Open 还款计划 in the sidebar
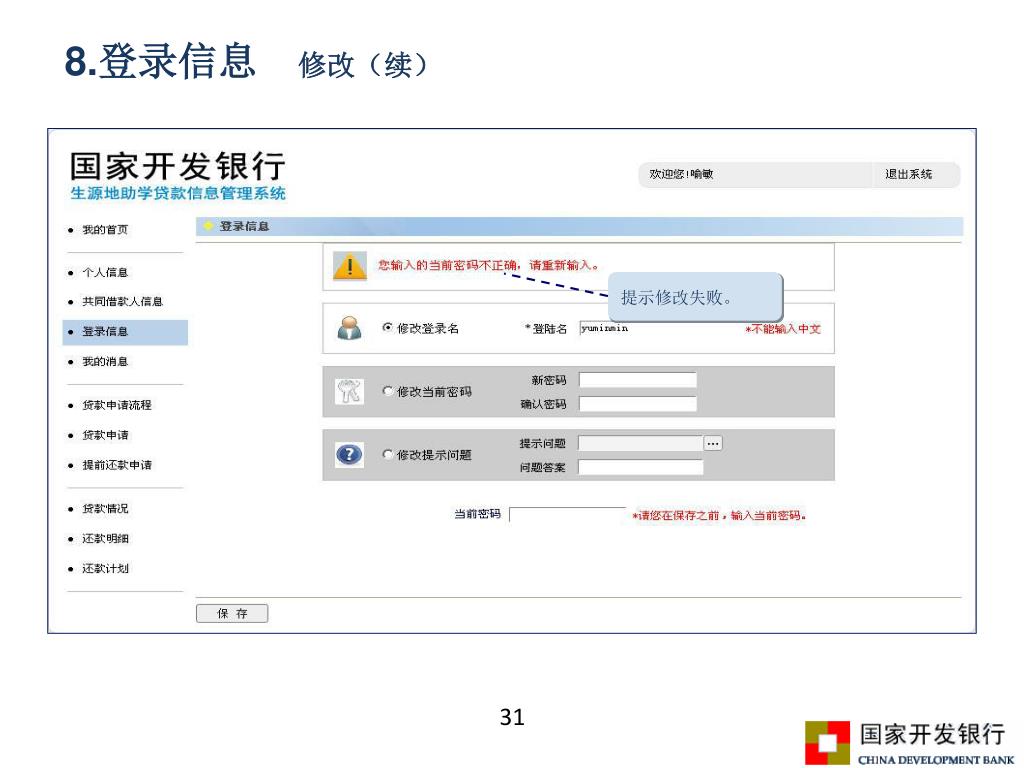Screen dimensions: 1024x768 click(x=105, y=569)
